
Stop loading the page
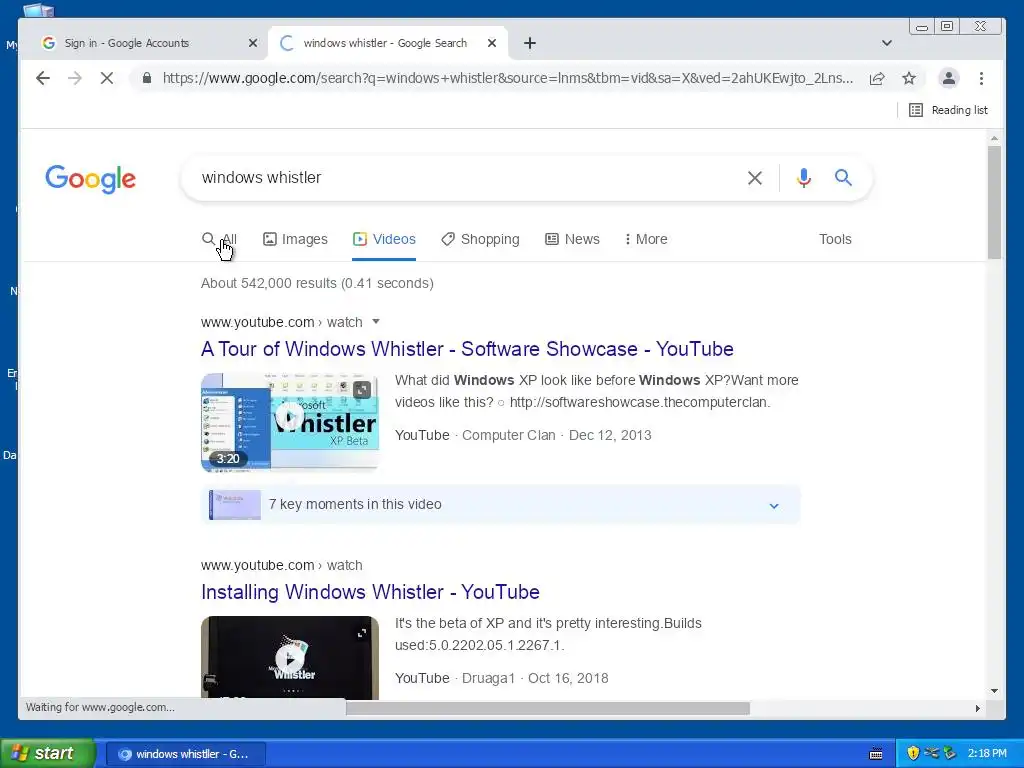point(106,78)
